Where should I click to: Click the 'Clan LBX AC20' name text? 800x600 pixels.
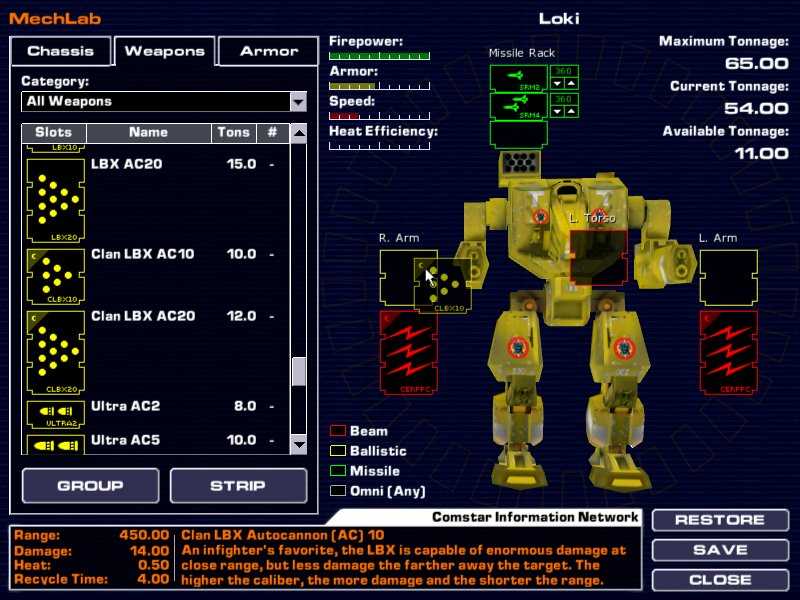pyautogui.click(x=143, y=316)
